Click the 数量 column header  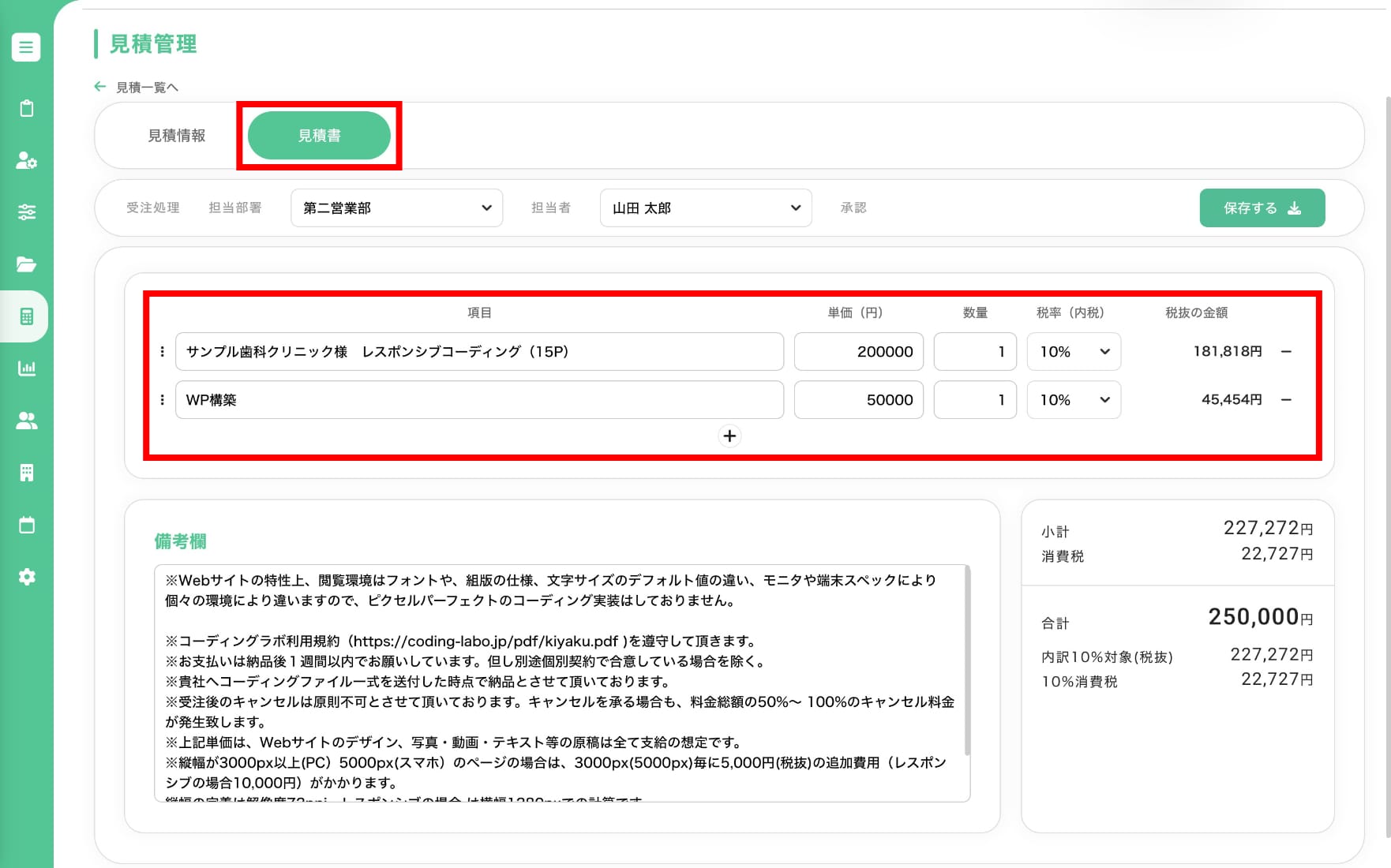tap(975, 313)
